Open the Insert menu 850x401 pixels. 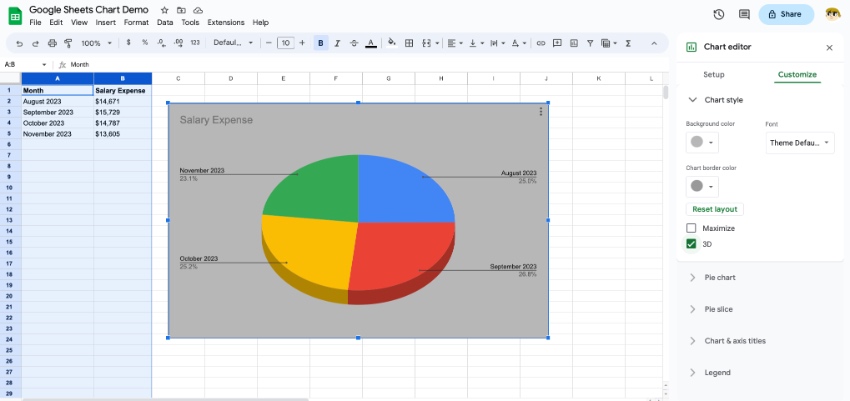tap(106, 23)
